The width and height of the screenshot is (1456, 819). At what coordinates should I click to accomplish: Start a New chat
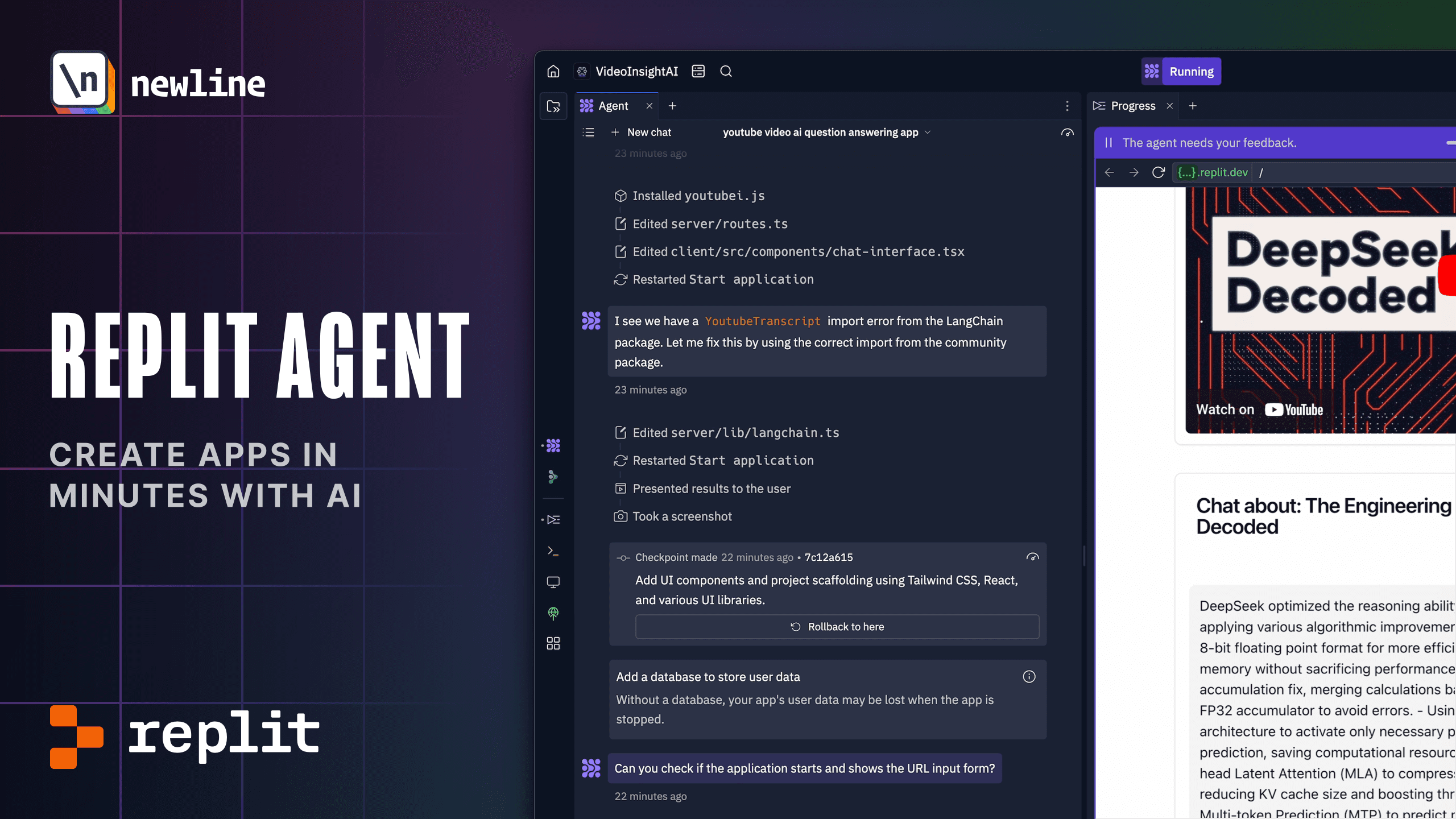click(x=641, y=133)
